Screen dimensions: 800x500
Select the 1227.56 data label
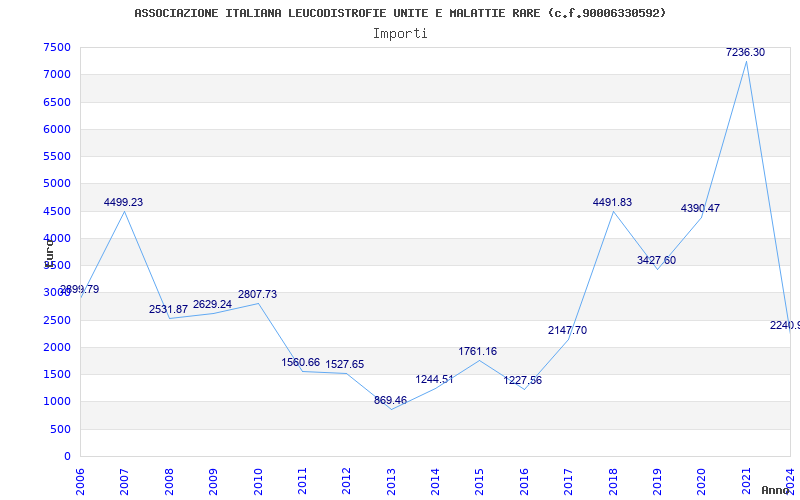click(522, 380)
